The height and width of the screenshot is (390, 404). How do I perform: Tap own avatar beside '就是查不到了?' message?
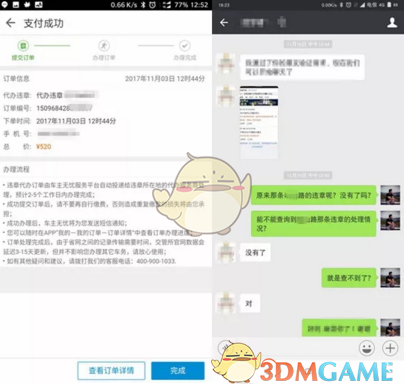[x=390, y=278]
